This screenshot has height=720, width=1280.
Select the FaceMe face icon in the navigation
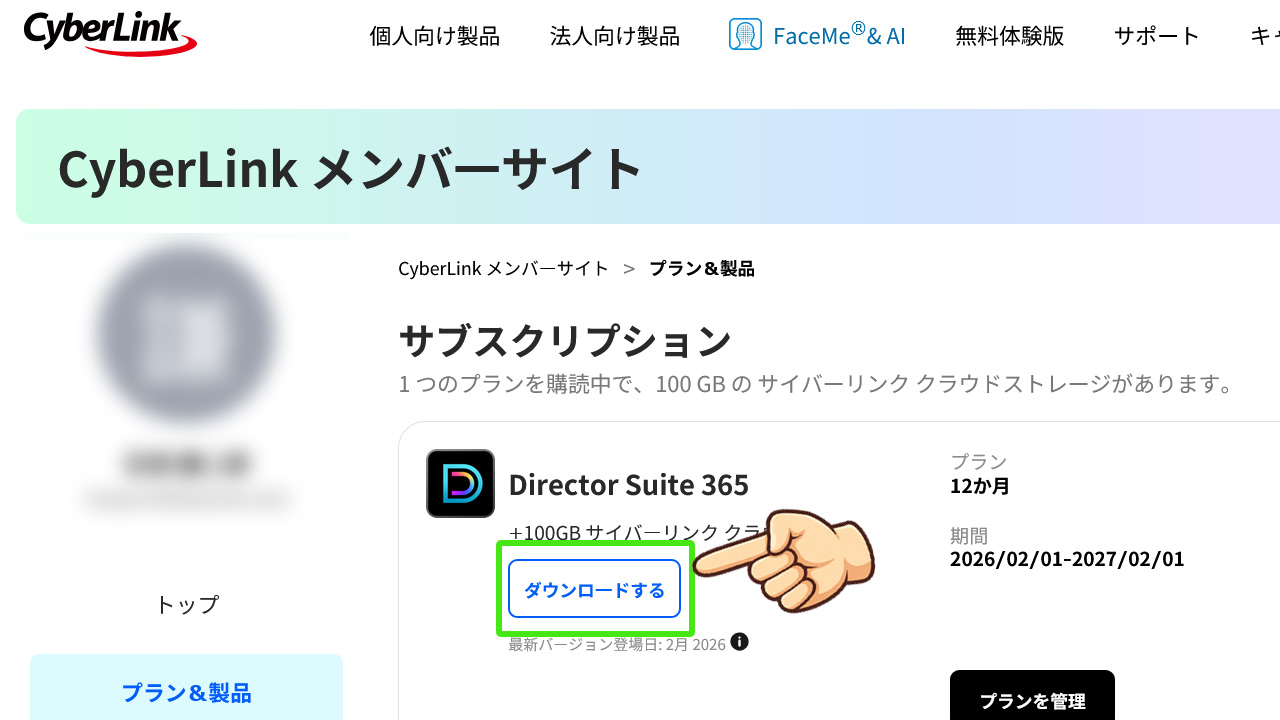tap(744, 34)
